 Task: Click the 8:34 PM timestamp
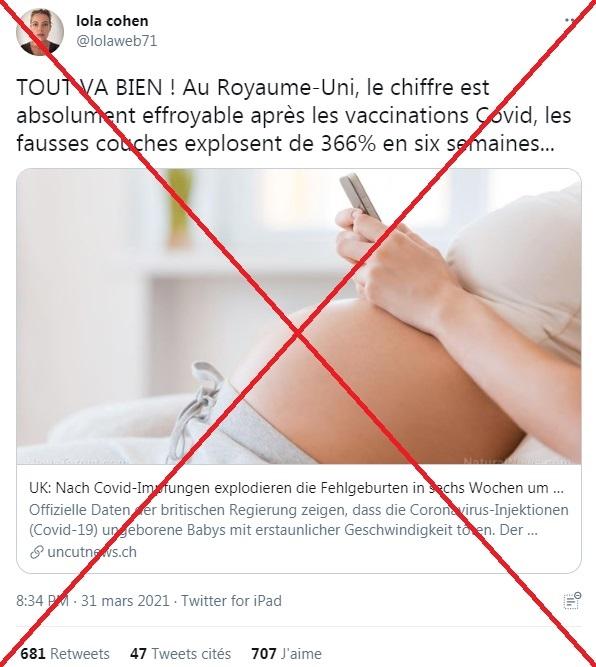pos(42,601)
